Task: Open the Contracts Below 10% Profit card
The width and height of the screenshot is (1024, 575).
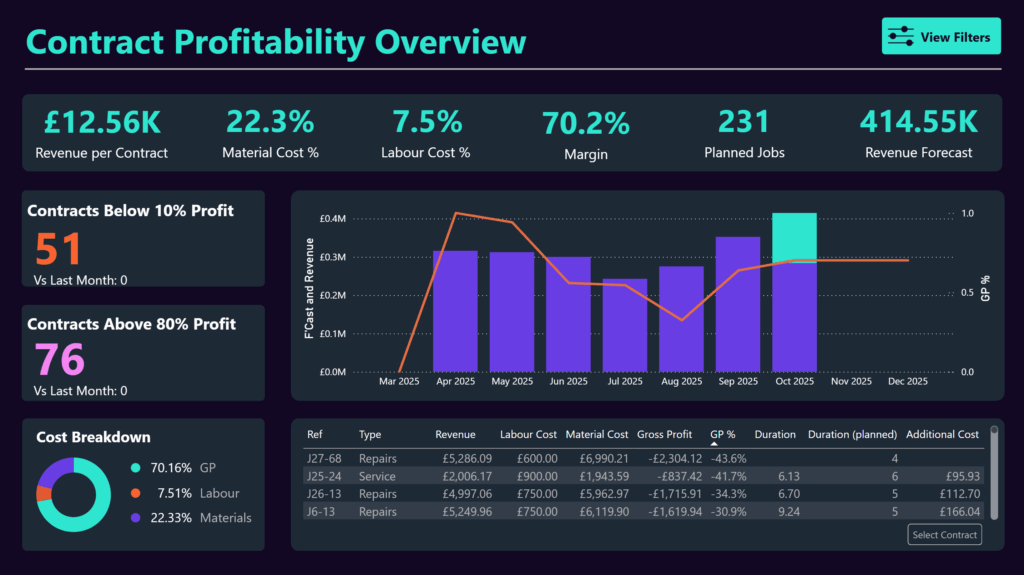Action: coord(144,238)
